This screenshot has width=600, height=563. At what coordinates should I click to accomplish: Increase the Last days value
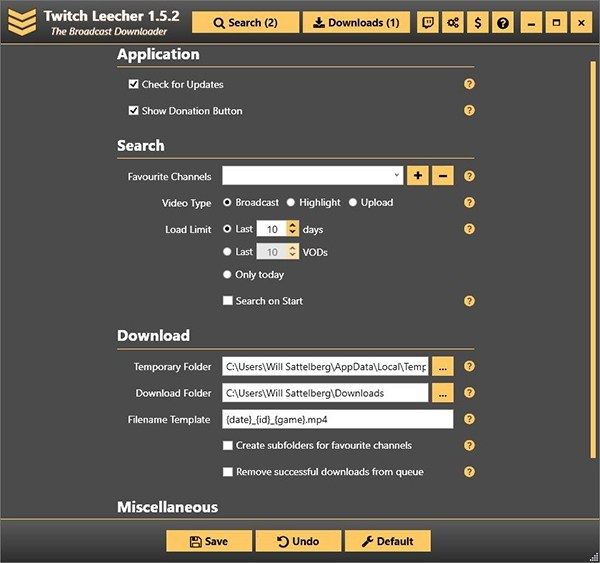(293, 225)
